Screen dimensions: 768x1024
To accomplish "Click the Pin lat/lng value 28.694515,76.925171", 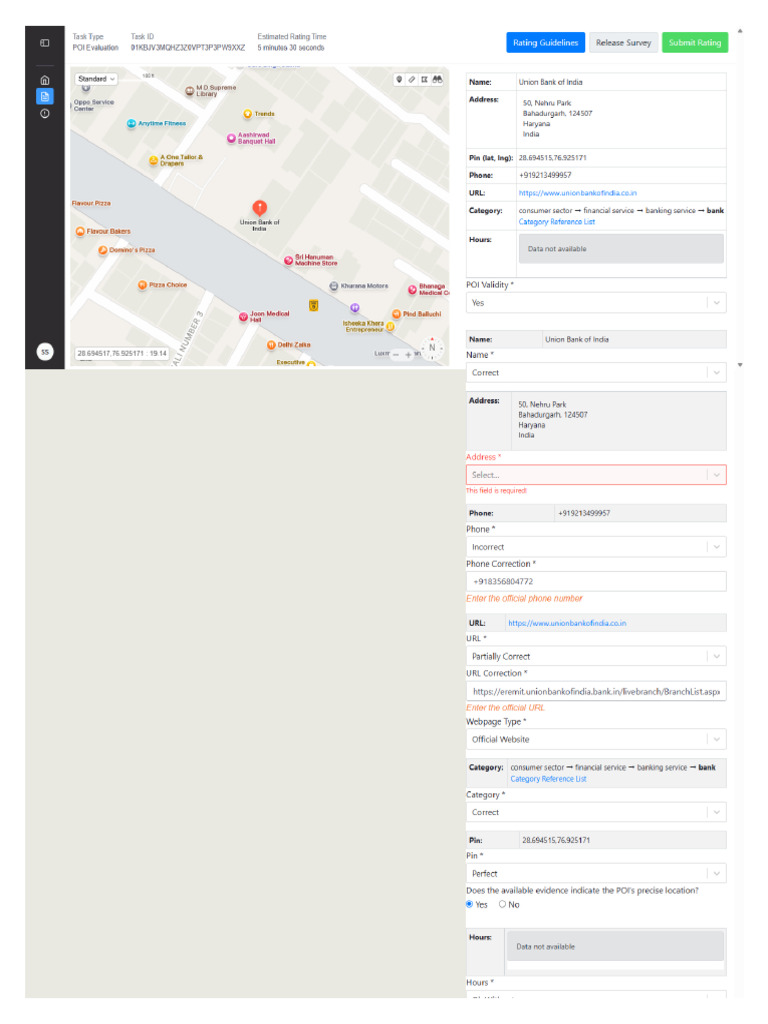I will point(552,158).
